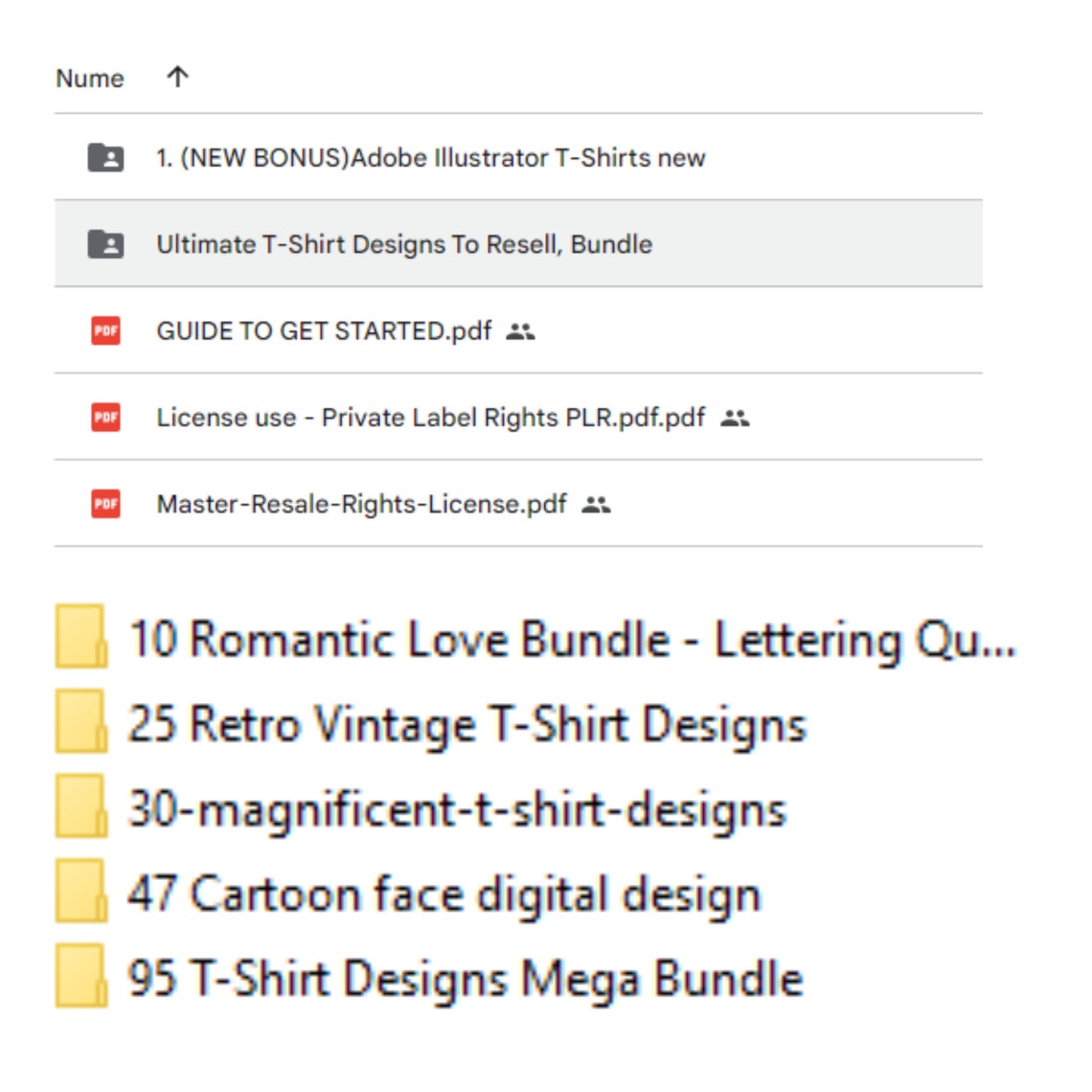Select the 1. (NEW BONUS) Adobe Illustrator folder name

[429, 157]
